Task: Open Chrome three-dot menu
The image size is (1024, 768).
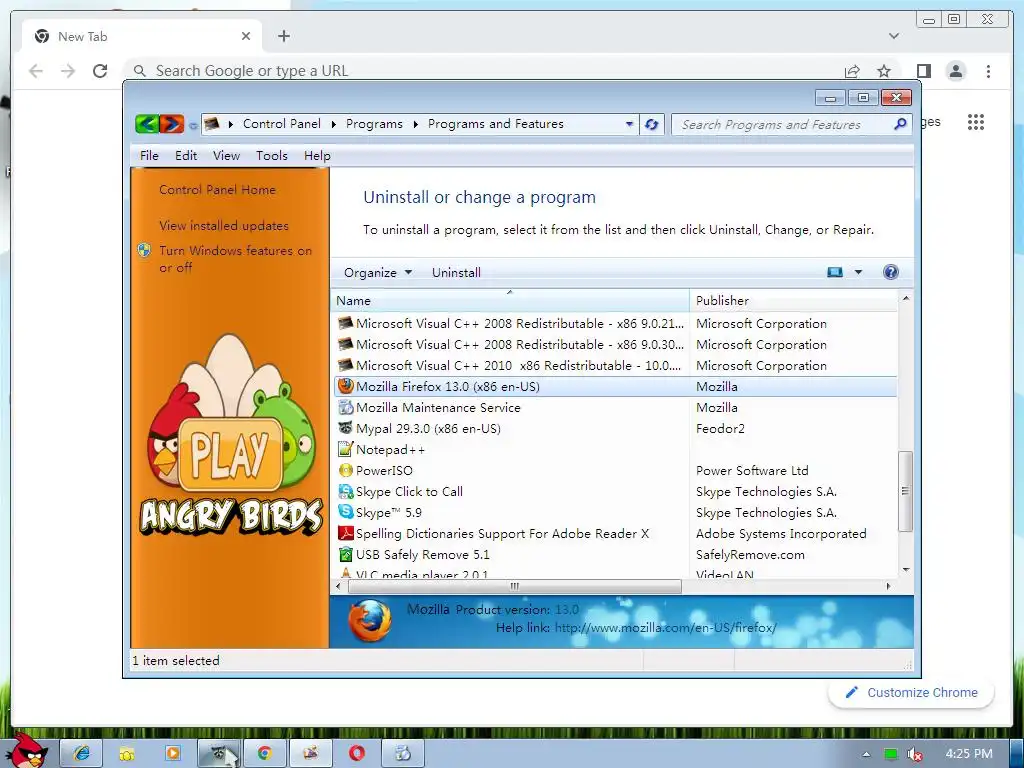Action: point(988,71)
